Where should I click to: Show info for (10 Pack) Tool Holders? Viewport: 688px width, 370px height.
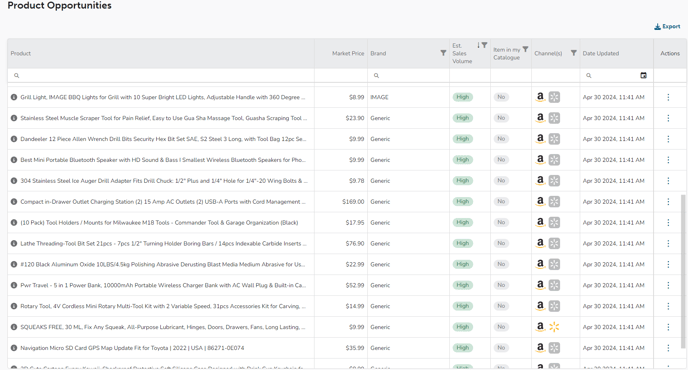(14, 223)
